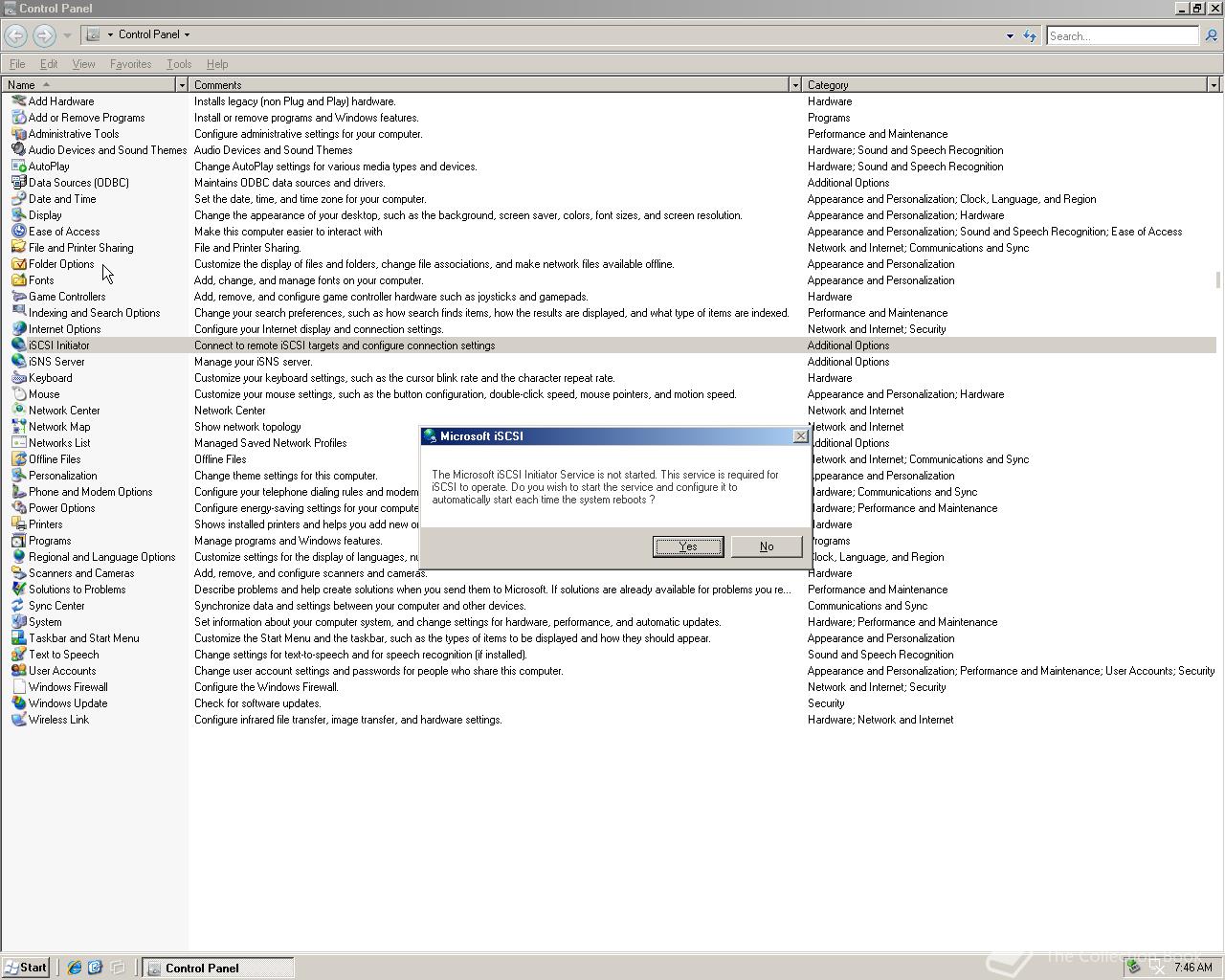The image size is (1225, 980).
Task: Click the Network Center icon
Action: [18, 411]
